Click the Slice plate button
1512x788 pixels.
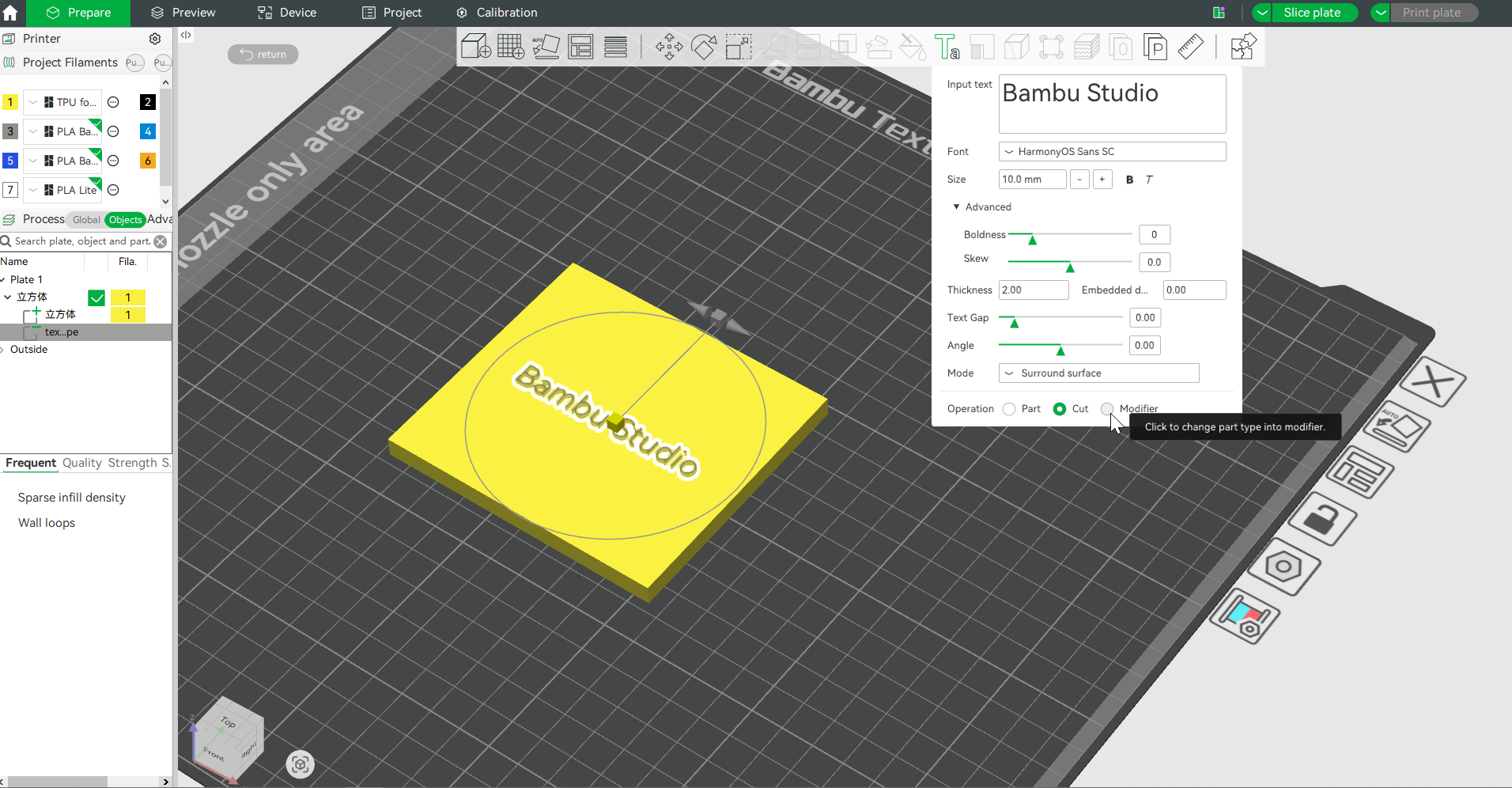[x=1314, y=13]
